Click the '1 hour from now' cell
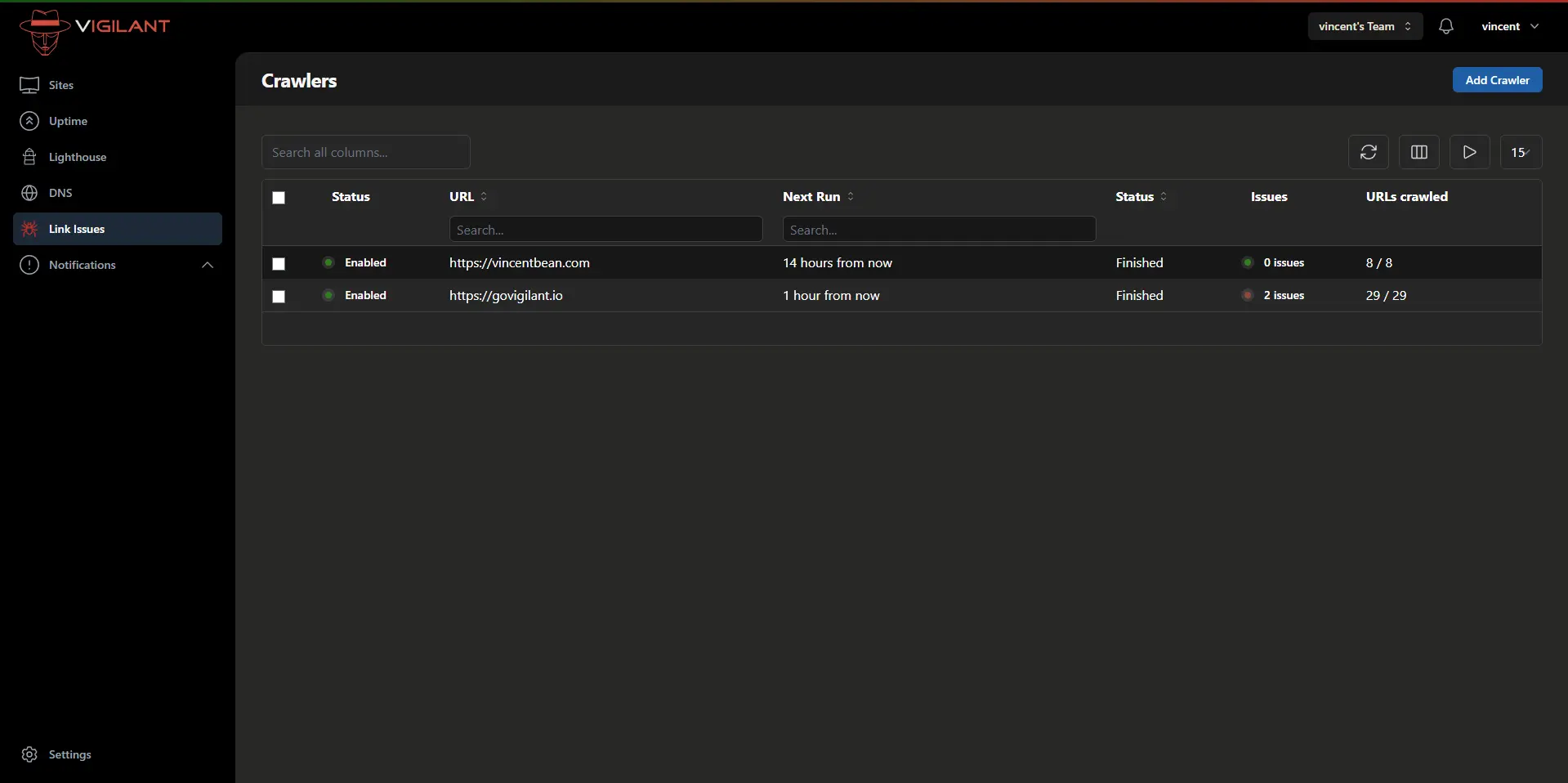This screenshot has width=1568, height=783. (x=831, y=295)
